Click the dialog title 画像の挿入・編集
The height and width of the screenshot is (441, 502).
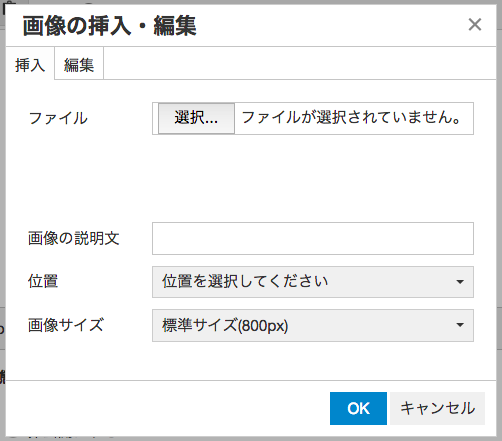click(109, 26)
